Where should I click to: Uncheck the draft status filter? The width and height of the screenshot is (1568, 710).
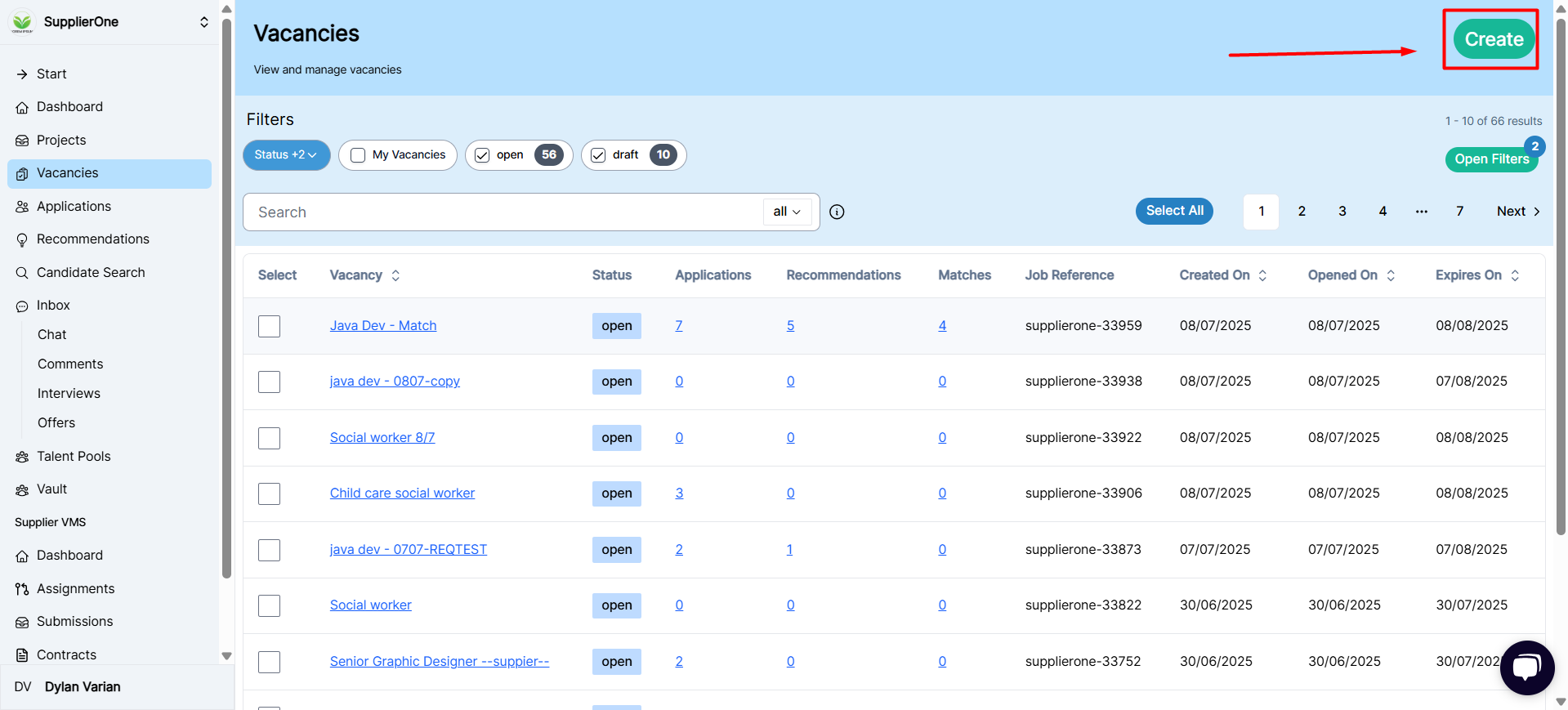598,155
